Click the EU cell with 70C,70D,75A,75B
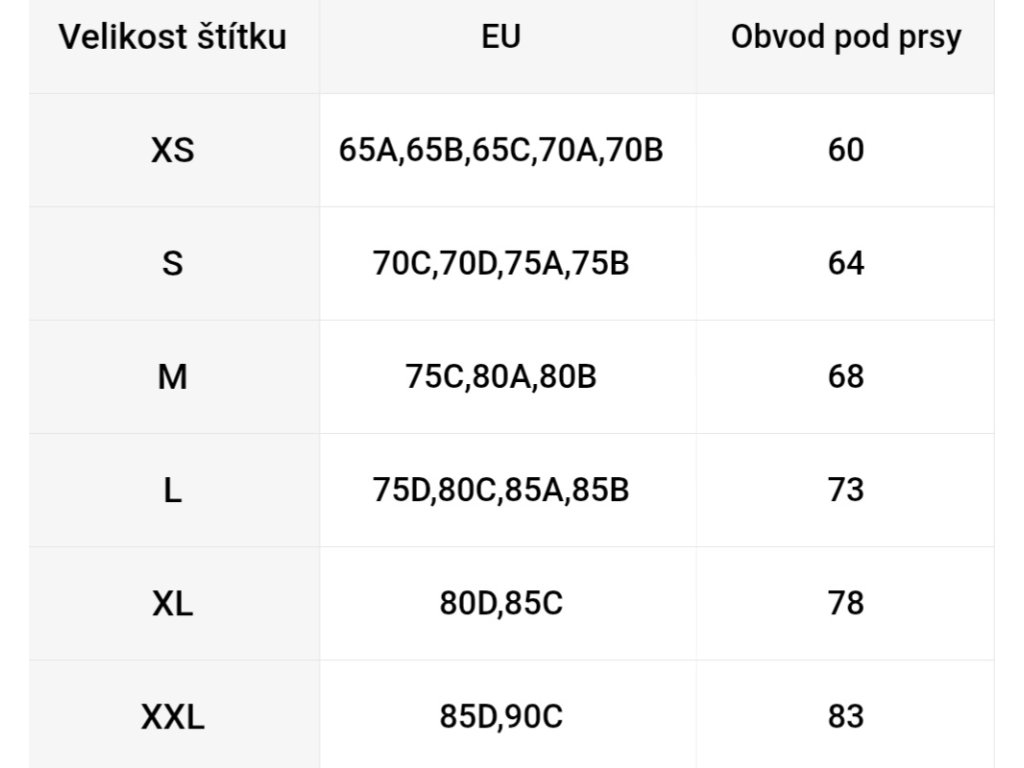Image resolution: width=1024 pixels, height=768 pixels. 501,264
